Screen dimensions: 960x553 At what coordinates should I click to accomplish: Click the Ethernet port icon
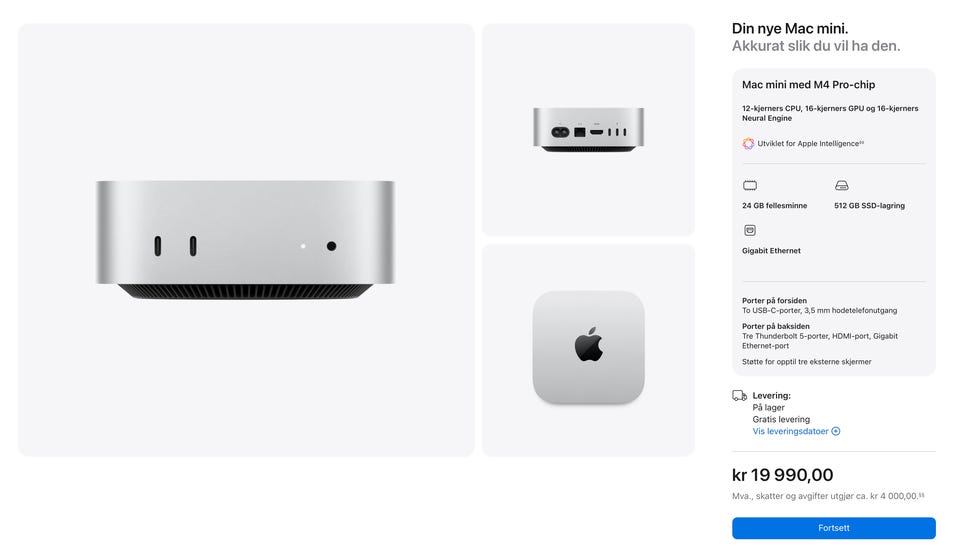click(x=750, y=230)
